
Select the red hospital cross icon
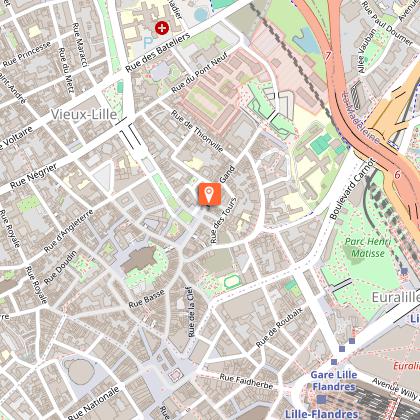[162, 28]
